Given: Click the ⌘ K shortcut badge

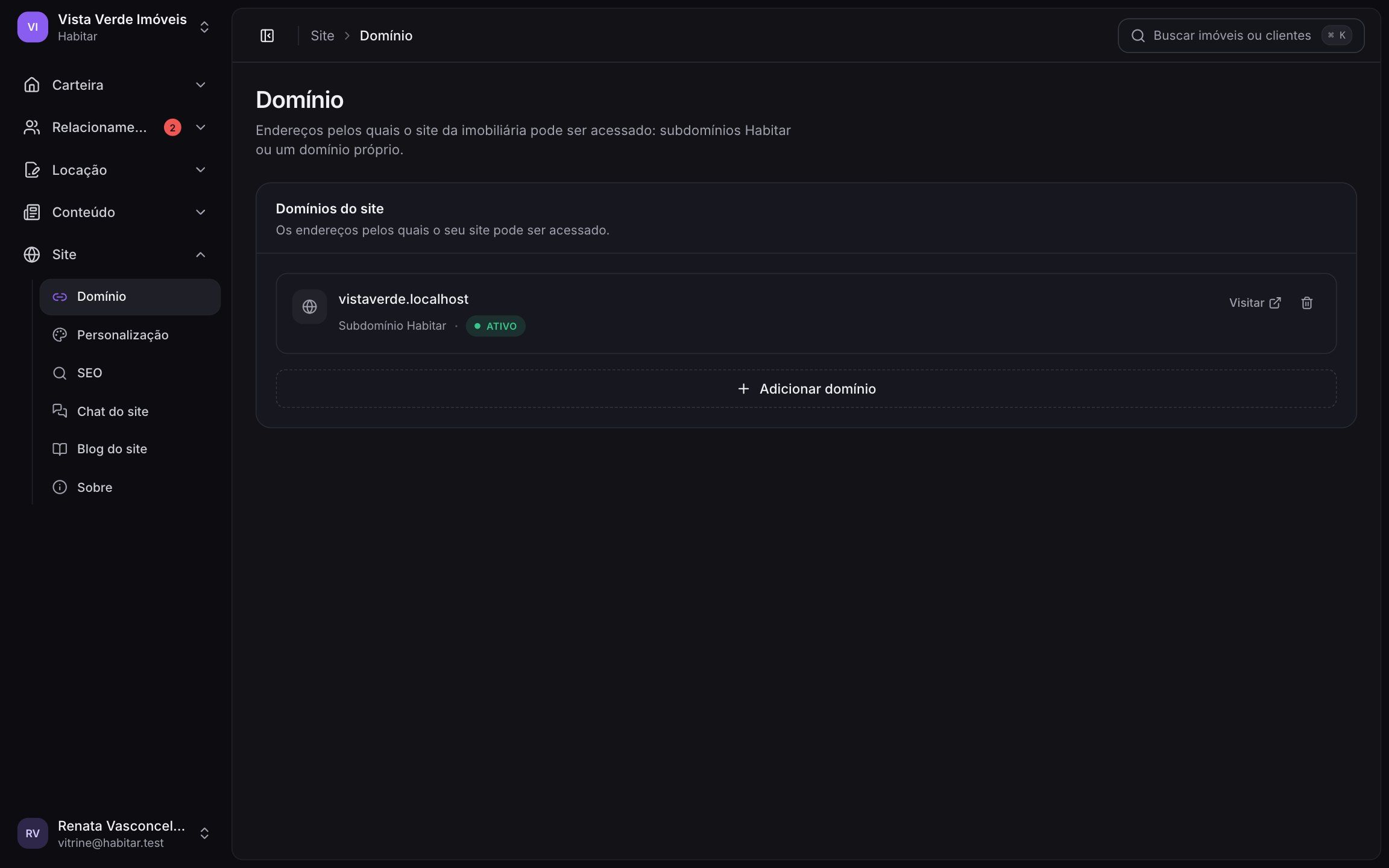Looking at the screenshot, I should tap(1336, 36).
